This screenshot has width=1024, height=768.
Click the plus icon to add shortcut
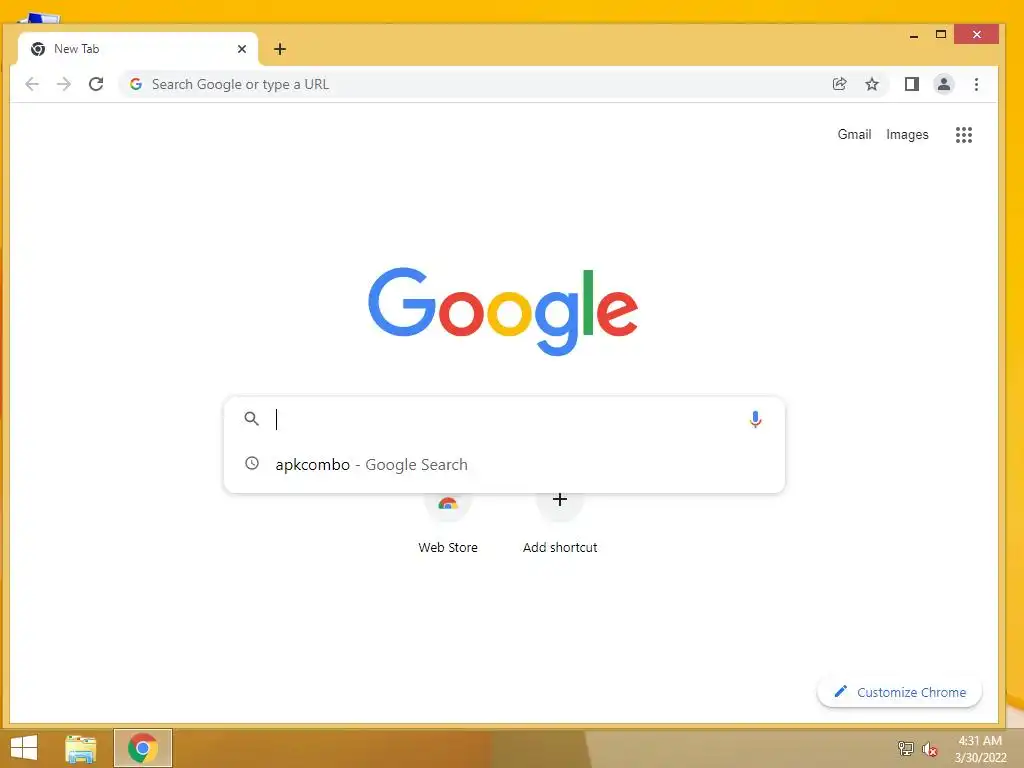[x=560, y=500]
